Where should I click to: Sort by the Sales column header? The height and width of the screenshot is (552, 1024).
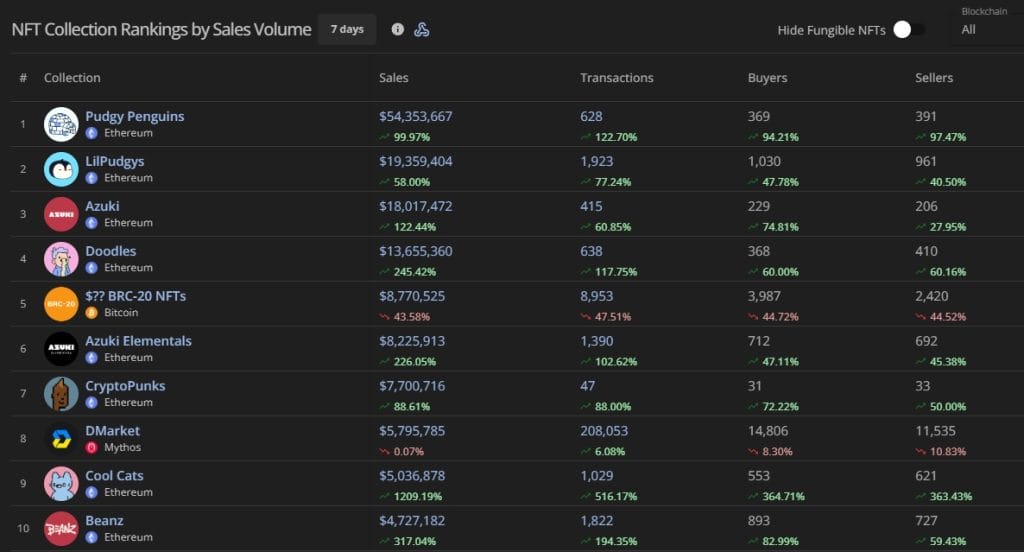[x=394, y=78]
